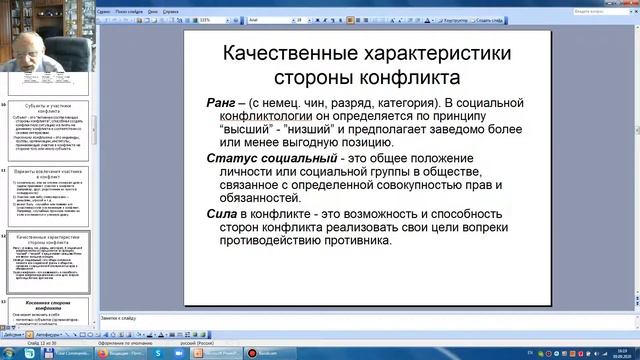Insert picture from drawing toolbar
Image resolution: width=640 pixels, height=360 pixels.
129,335
